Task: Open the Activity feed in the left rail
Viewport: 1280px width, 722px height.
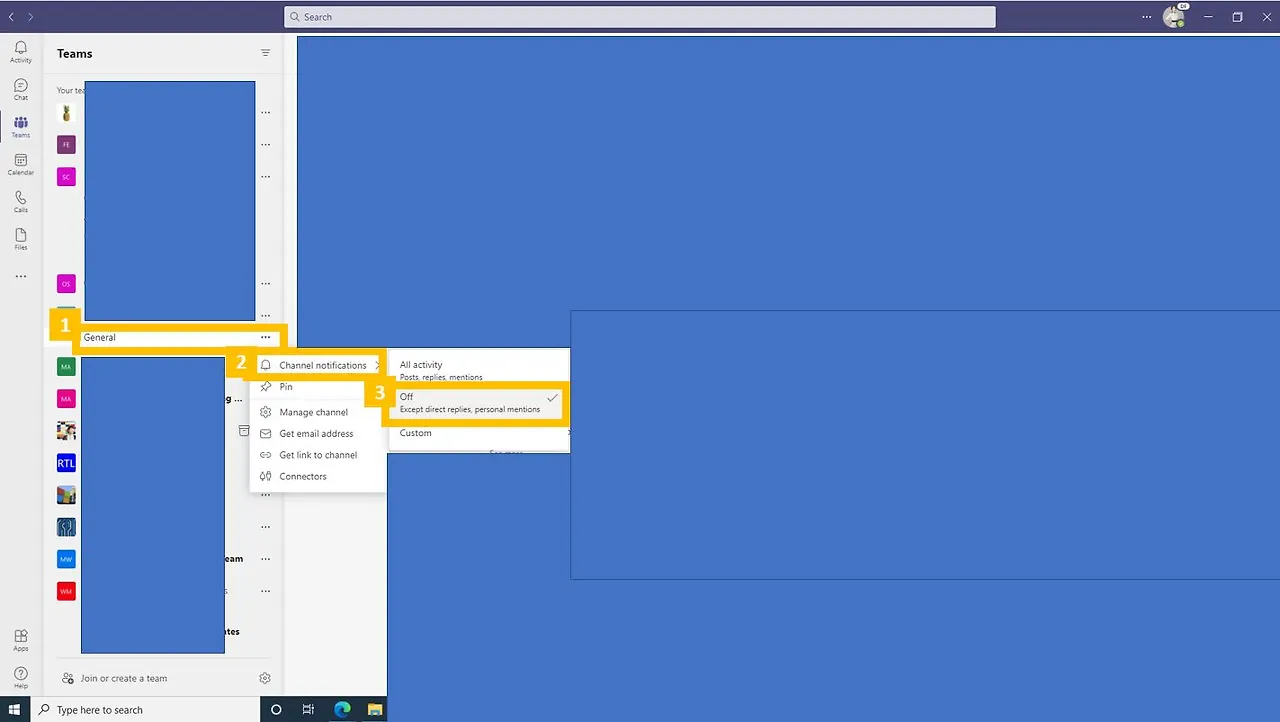Action: point(21,52)
